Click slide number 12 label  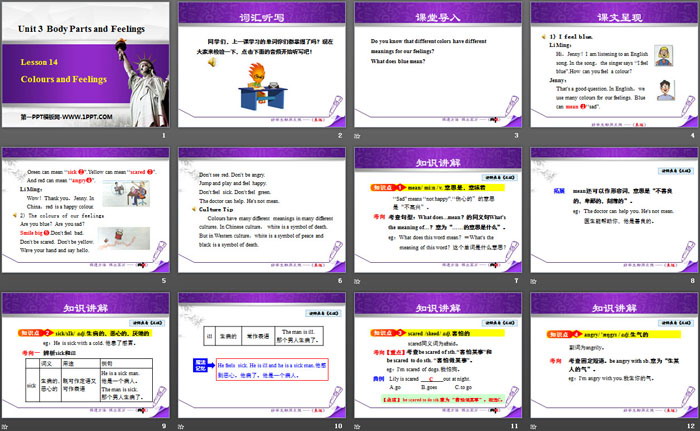(691, 426)
